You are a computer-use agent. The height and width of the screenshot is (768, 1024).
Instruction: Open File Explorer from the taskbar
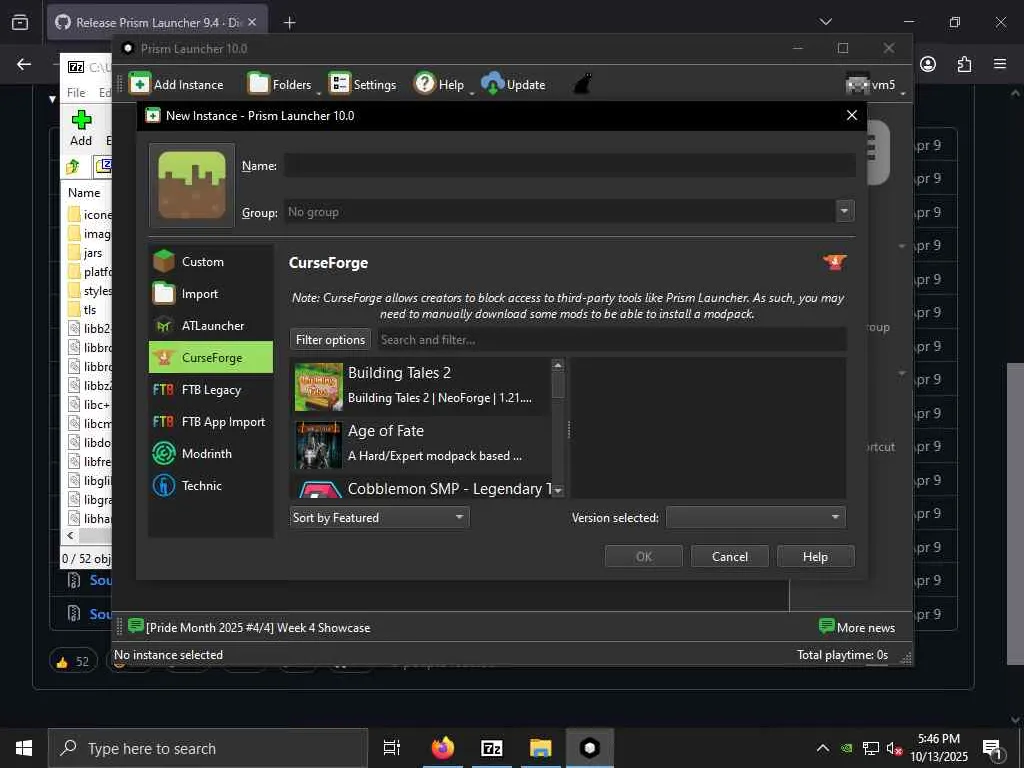click(x=541, y=748)
